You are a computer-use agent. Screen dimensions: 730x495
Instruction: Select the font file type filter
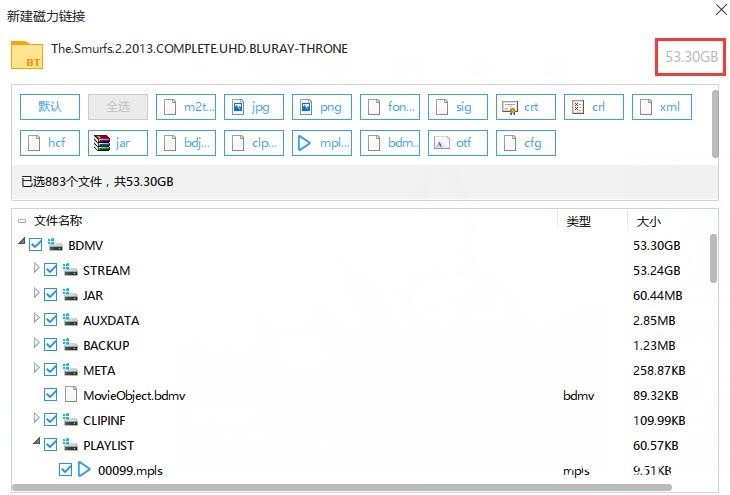click(390, 107)
